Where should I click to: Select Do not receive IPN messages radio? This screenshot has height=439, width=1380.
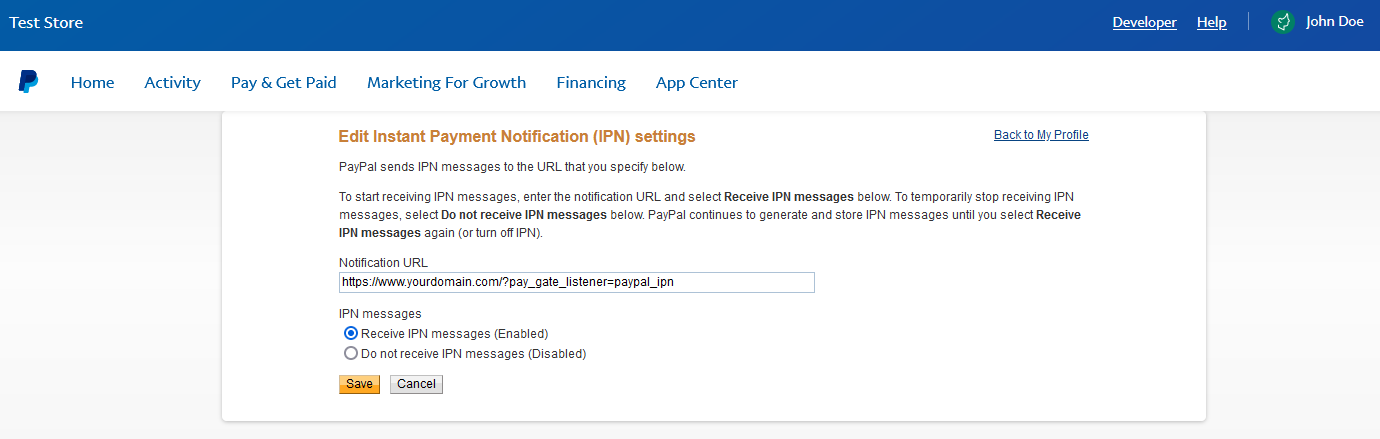351,354
